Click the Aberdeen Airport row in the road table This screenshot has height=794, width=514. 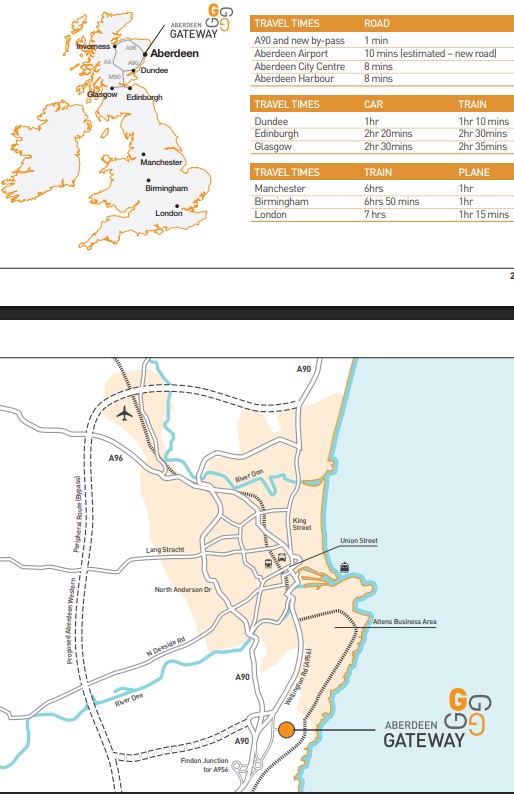click(382, 54)
